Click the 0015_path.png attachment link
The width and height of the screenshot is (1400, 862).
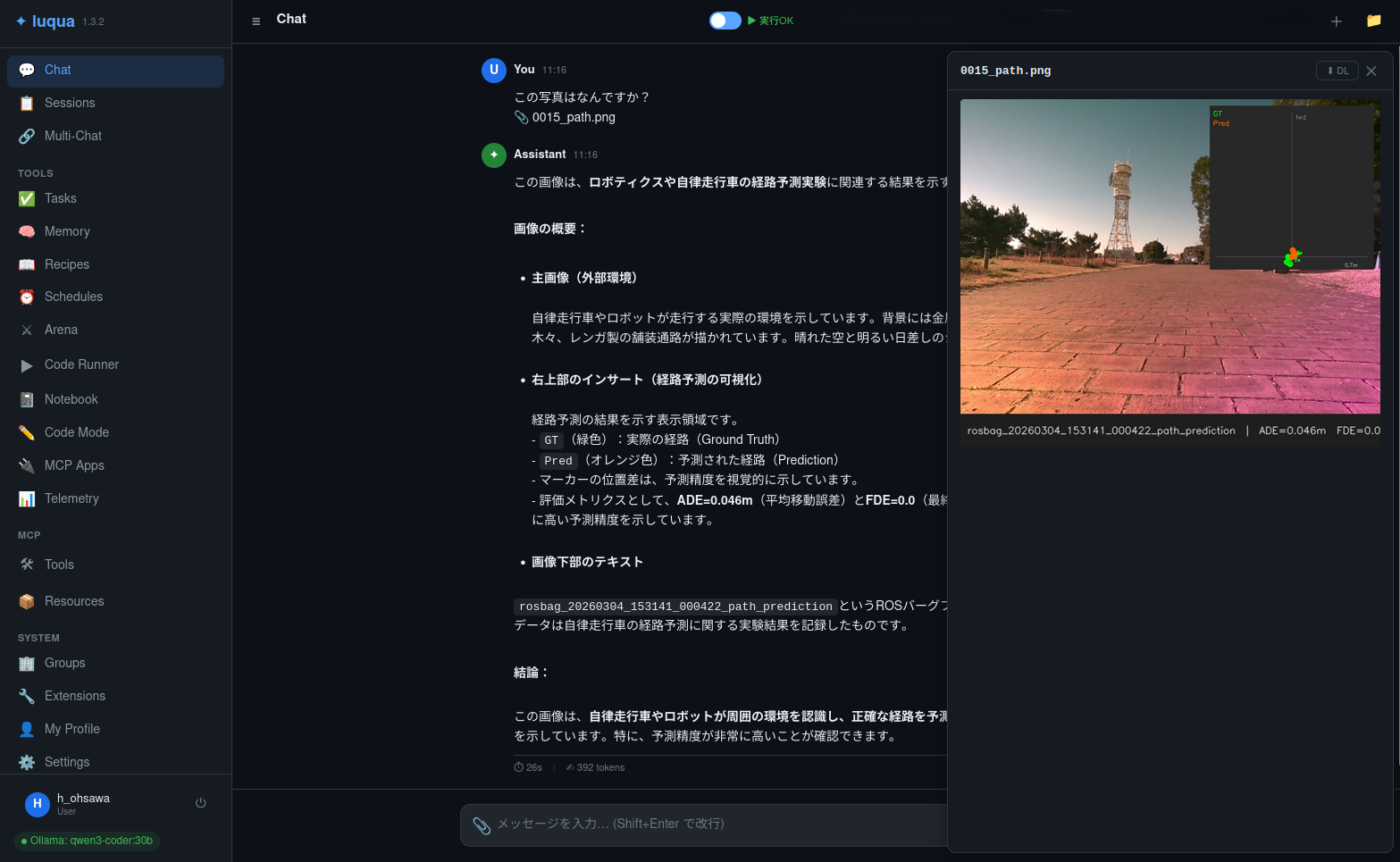pyautogui.click(x=573, y=117)
